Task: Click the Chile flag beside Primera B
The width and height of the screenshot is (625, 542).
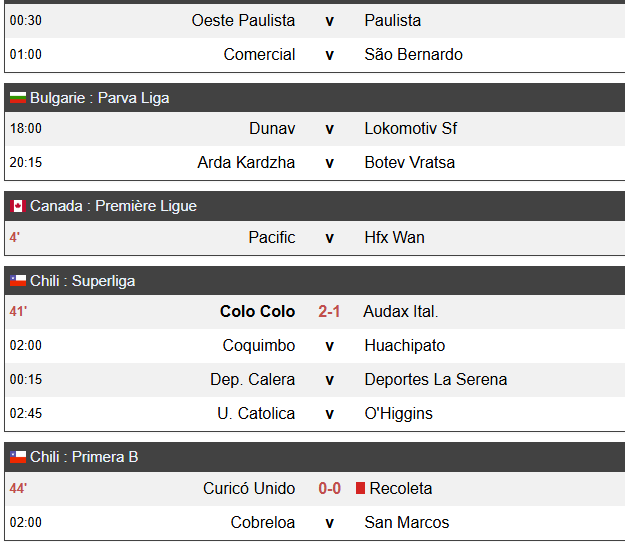Action: click(x=18, y=457)
